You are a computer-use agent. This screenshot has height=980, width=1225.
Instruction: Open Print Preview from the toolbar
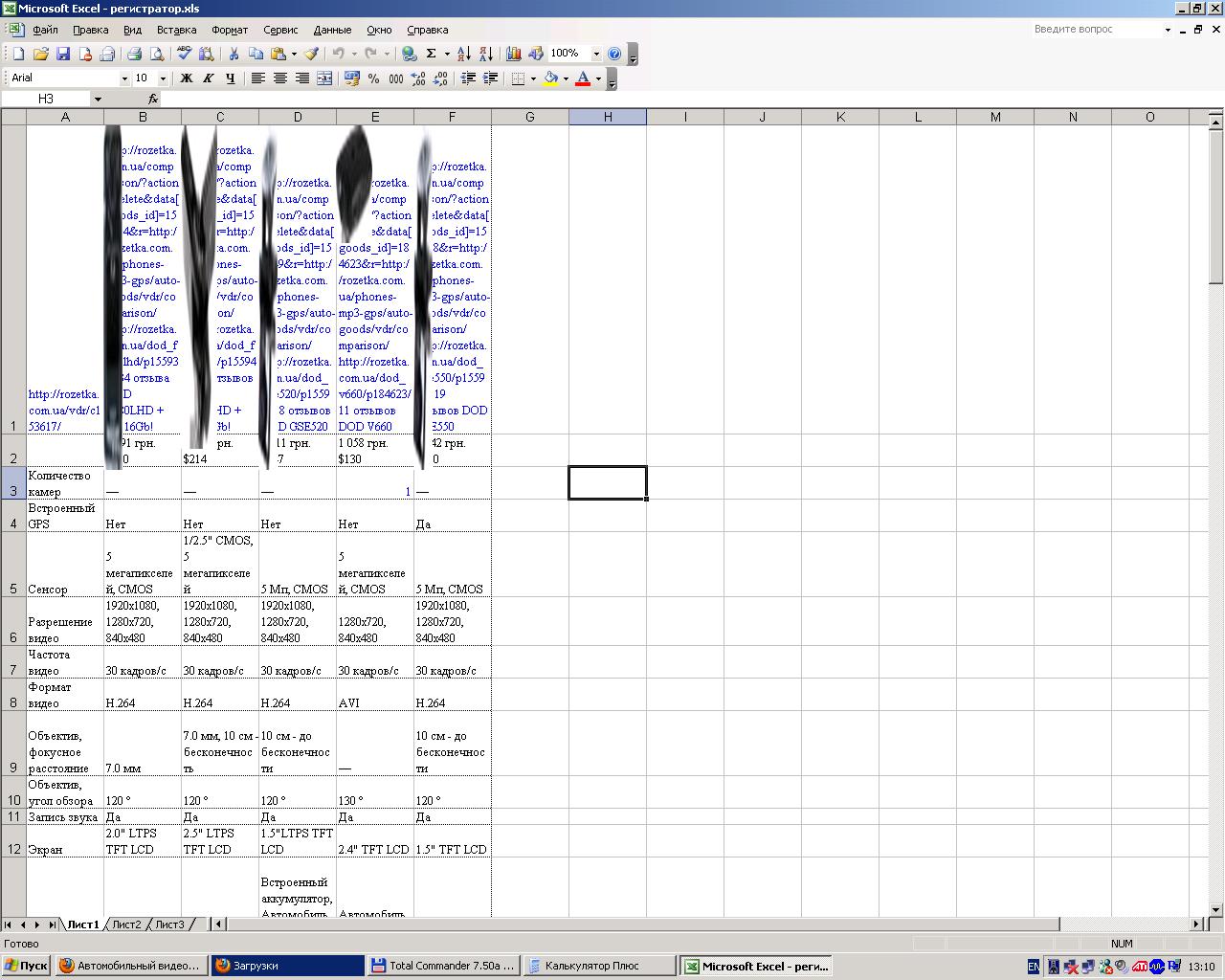(x=157, y=55)
